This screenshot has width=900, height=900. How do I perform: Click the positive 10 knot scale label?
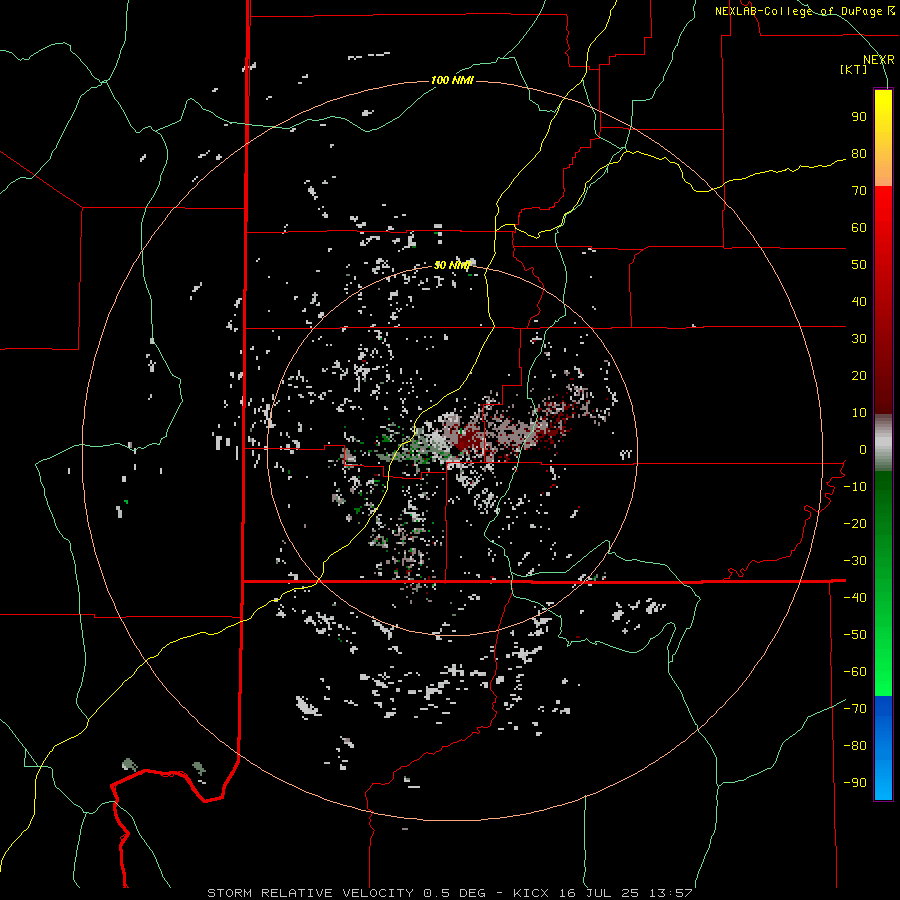859,413
